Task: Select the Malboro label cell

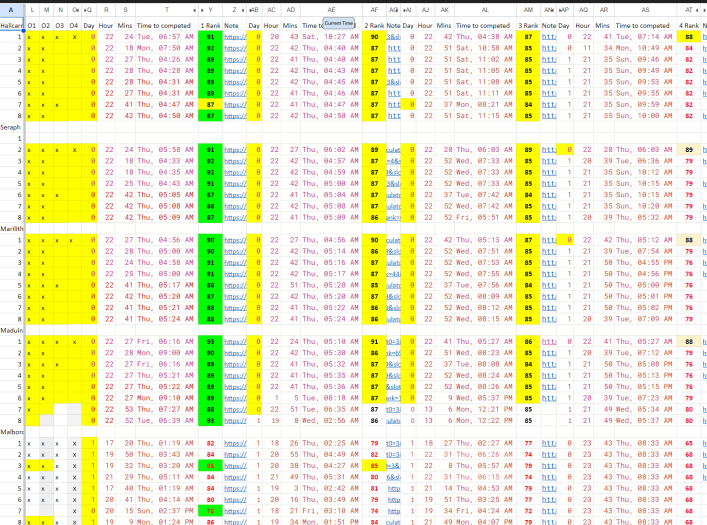Action: click(12, 432)
